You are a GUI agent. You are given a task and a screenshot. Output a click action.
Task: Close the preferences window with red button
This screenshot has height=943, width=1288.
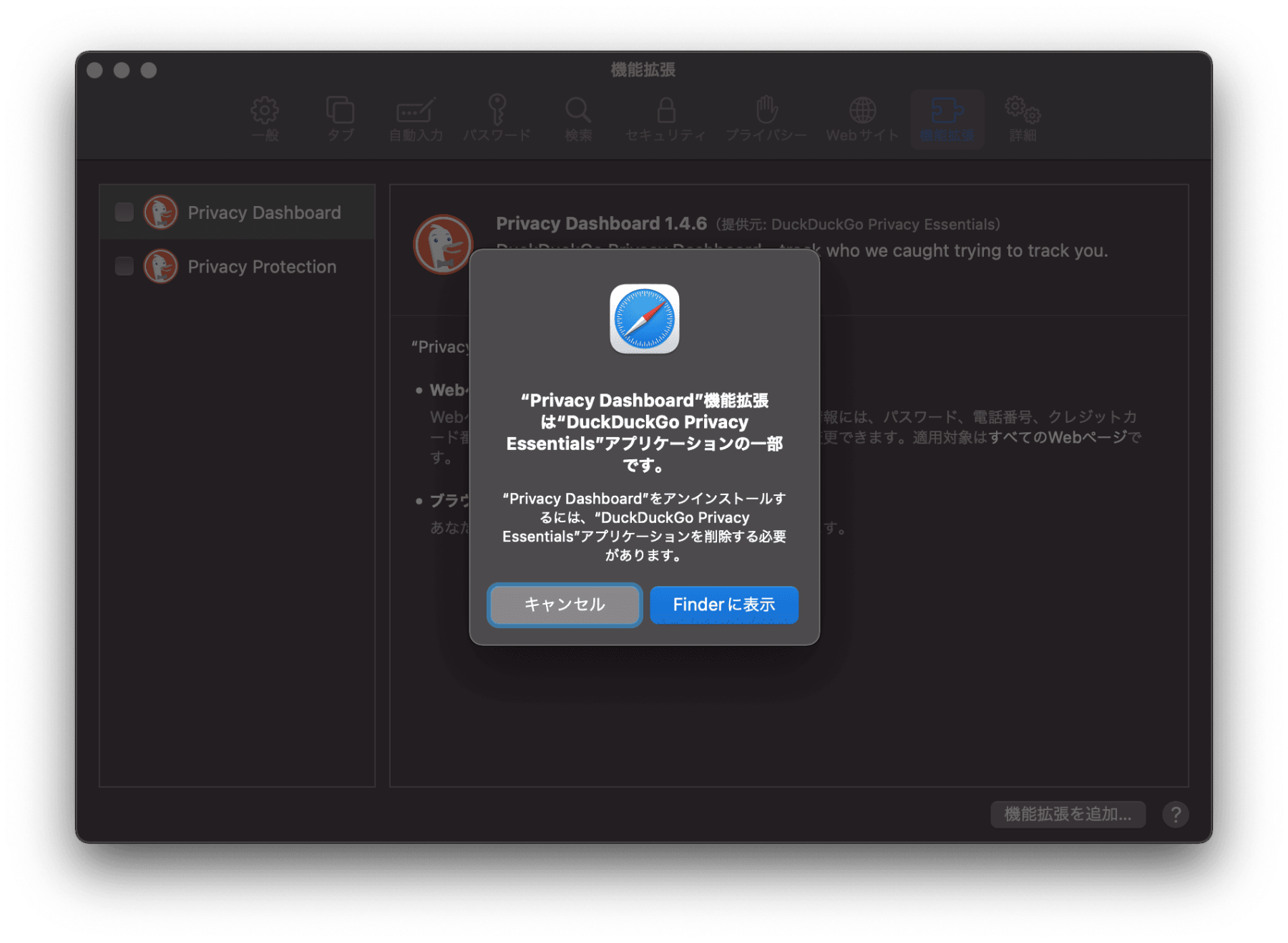coord(94,70)
